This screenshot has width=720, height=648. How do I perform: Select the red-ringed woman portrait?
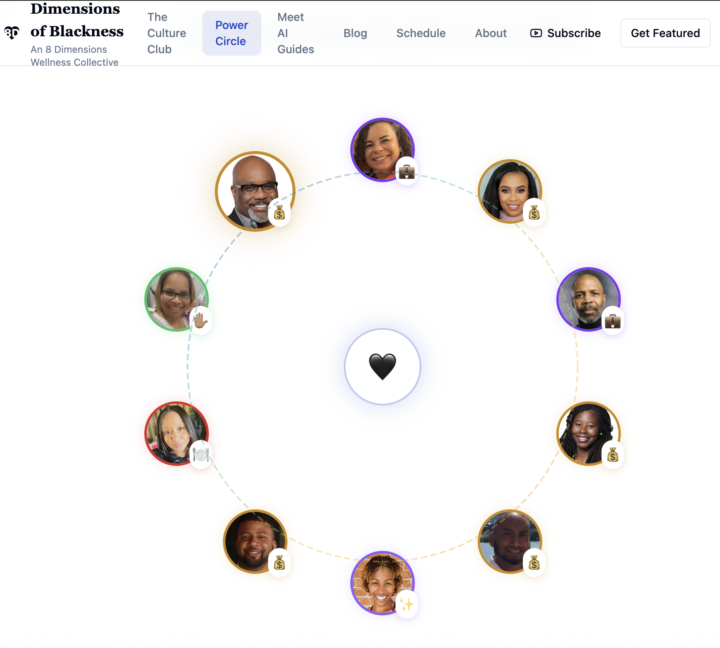[176, 434]
